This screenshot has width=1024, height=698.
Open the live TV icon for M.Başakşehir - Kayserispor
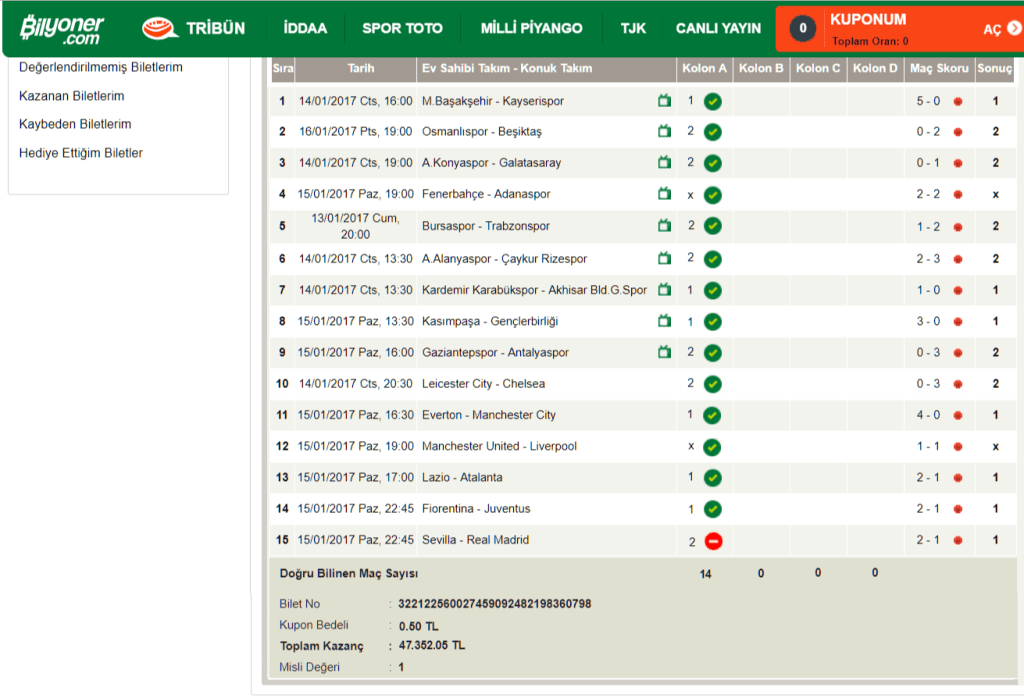pyautogui.click(x=664, y=101)
